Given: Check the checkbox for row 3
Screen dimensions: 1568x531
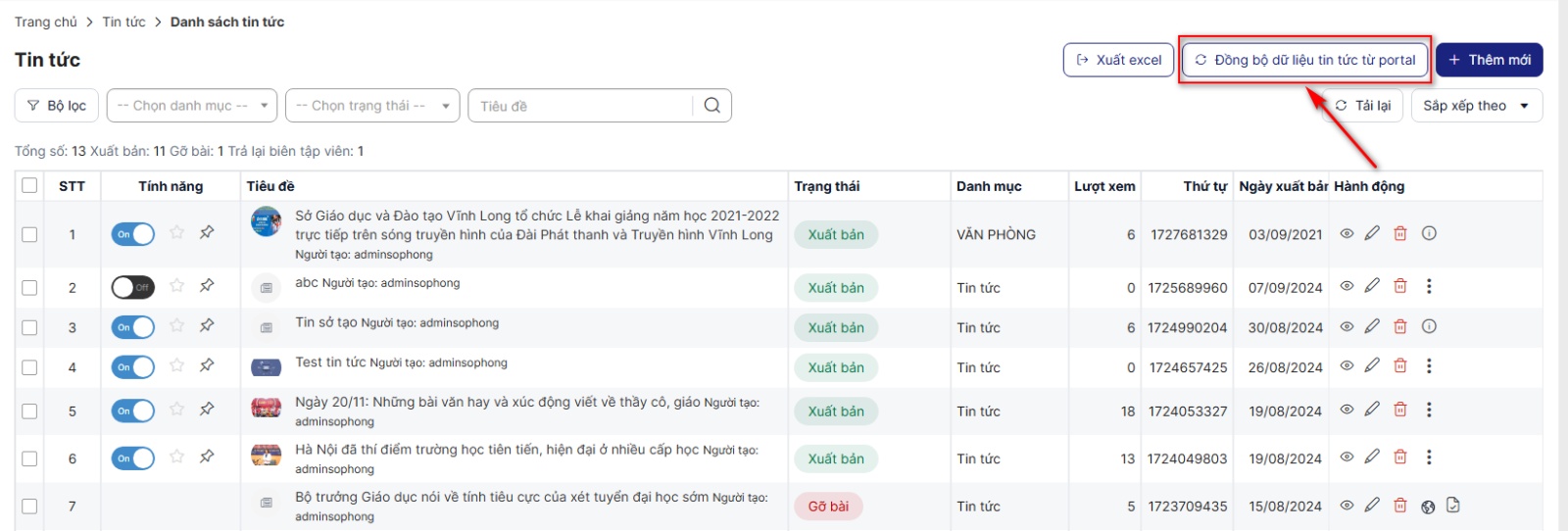Looking at the screenshot, I should tap(29, 328).
